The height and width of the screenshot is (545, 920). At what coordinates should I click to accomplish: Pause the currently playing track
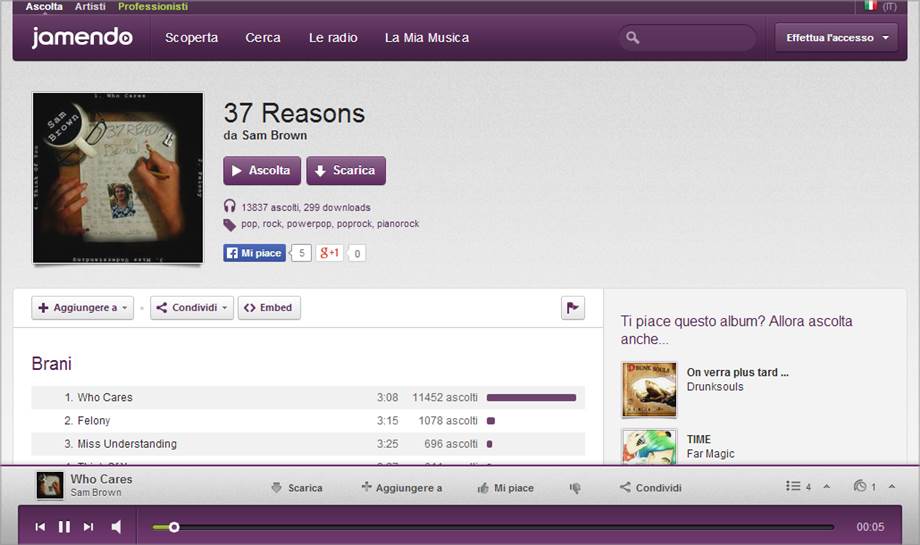pos(65,527)
